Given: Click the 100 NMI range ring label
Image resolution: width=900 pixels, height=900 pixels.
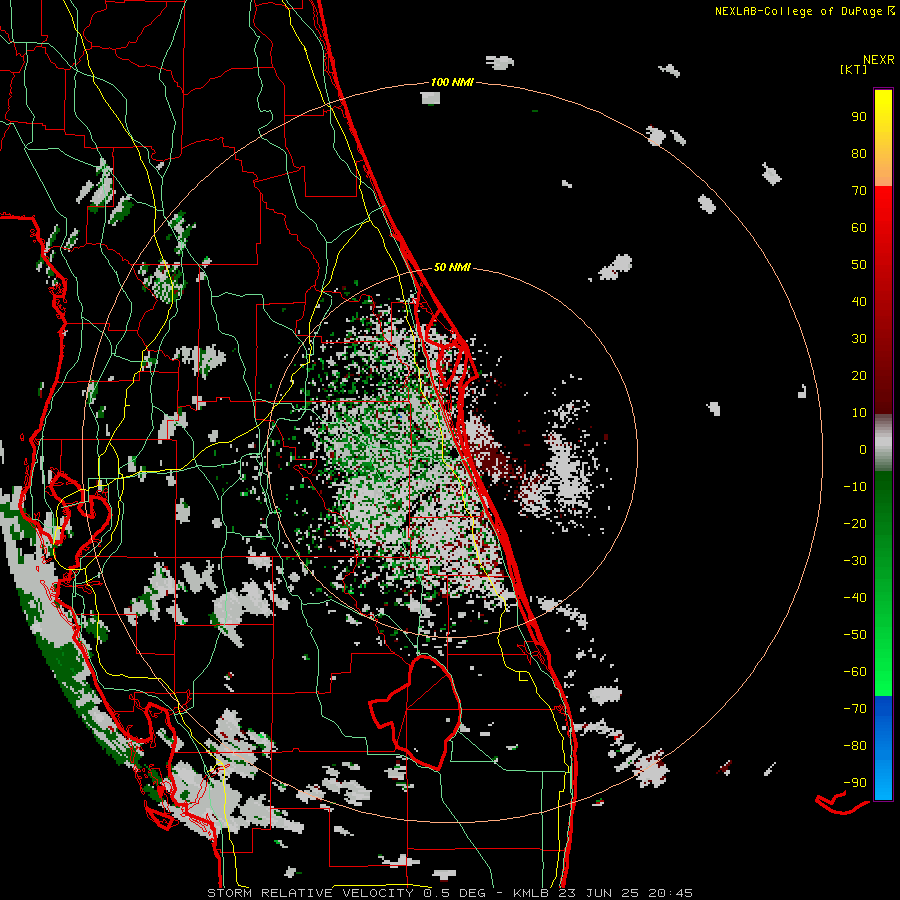Looking at the screenshot, I should coord(452,83).
